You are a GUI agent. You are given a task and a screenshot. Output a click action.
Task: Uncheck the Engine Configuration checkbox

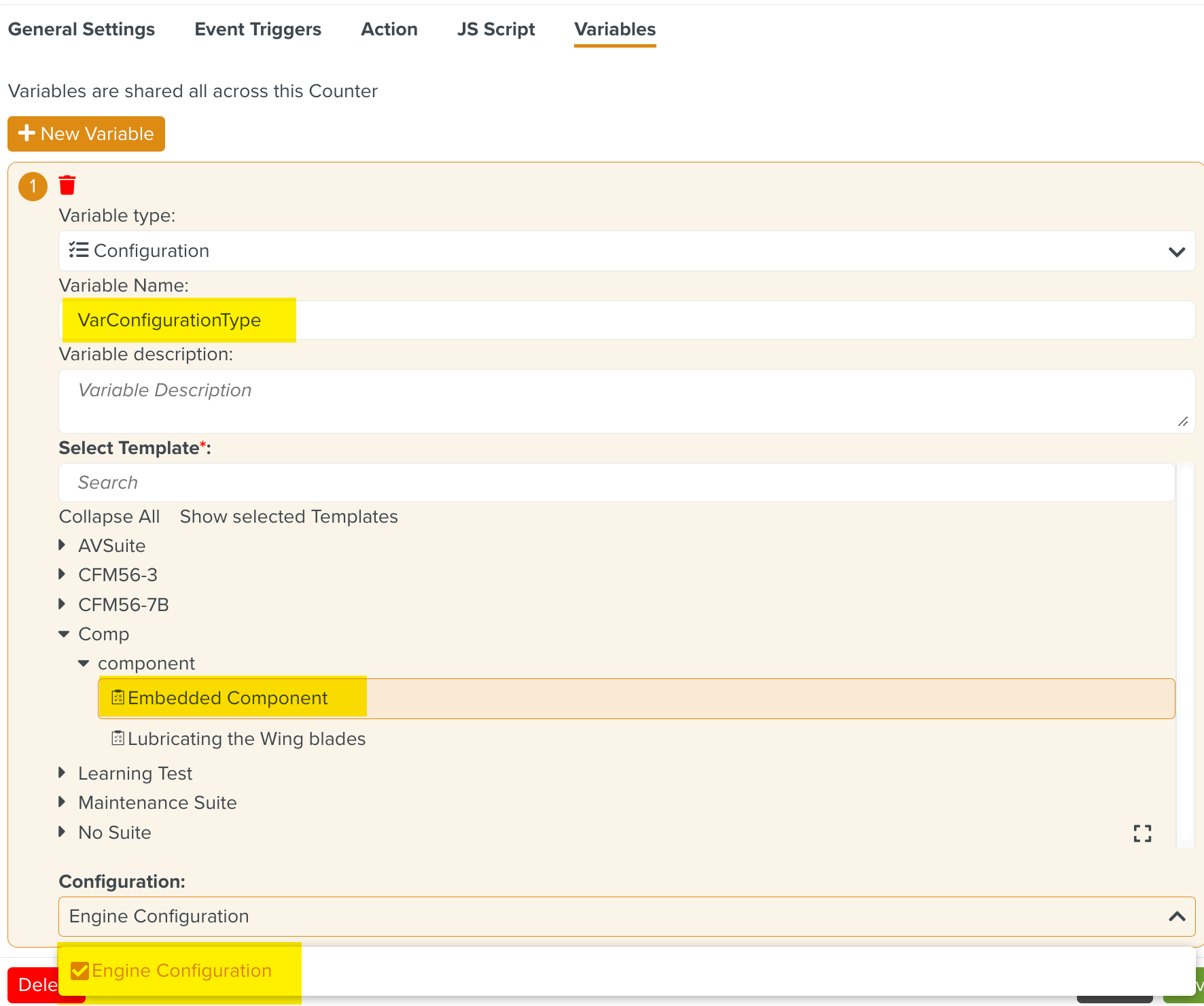[79, 971]
